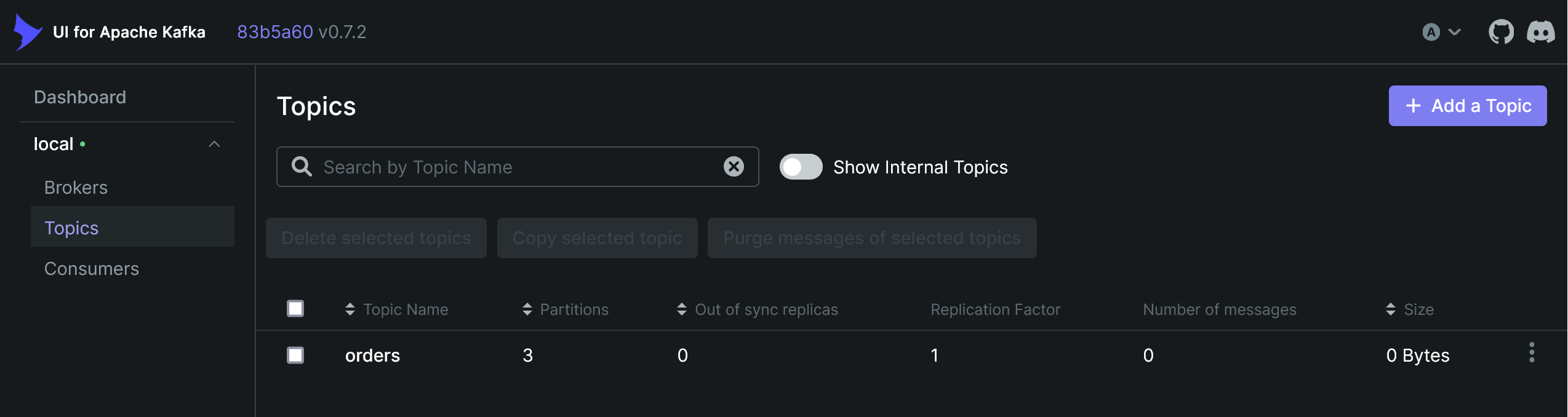
Task: Click the search magnifier icon
Action: [302, 167]
